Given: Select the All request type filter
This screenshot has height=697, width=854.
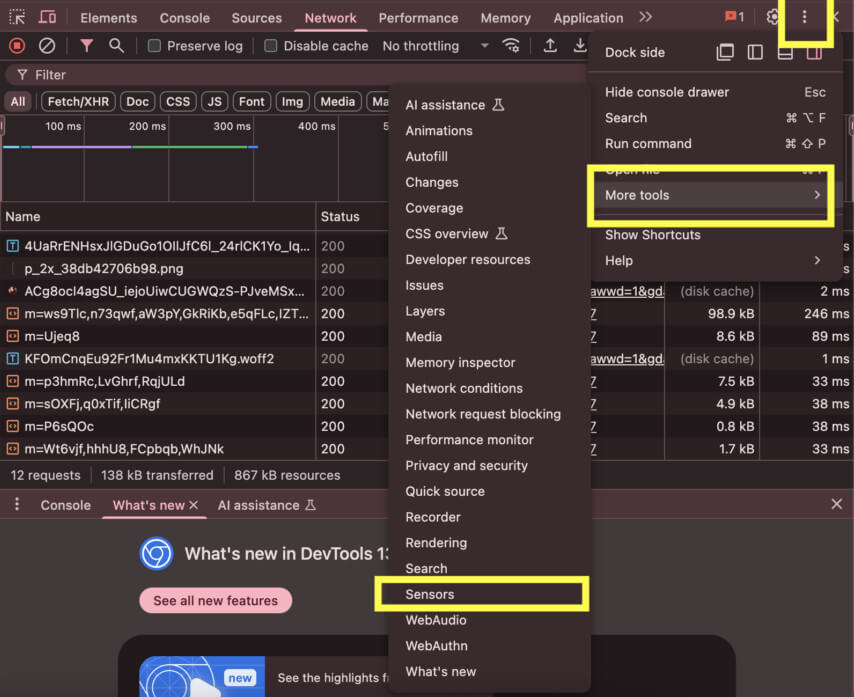Looking at the screenshot, I should coord(18,102).
